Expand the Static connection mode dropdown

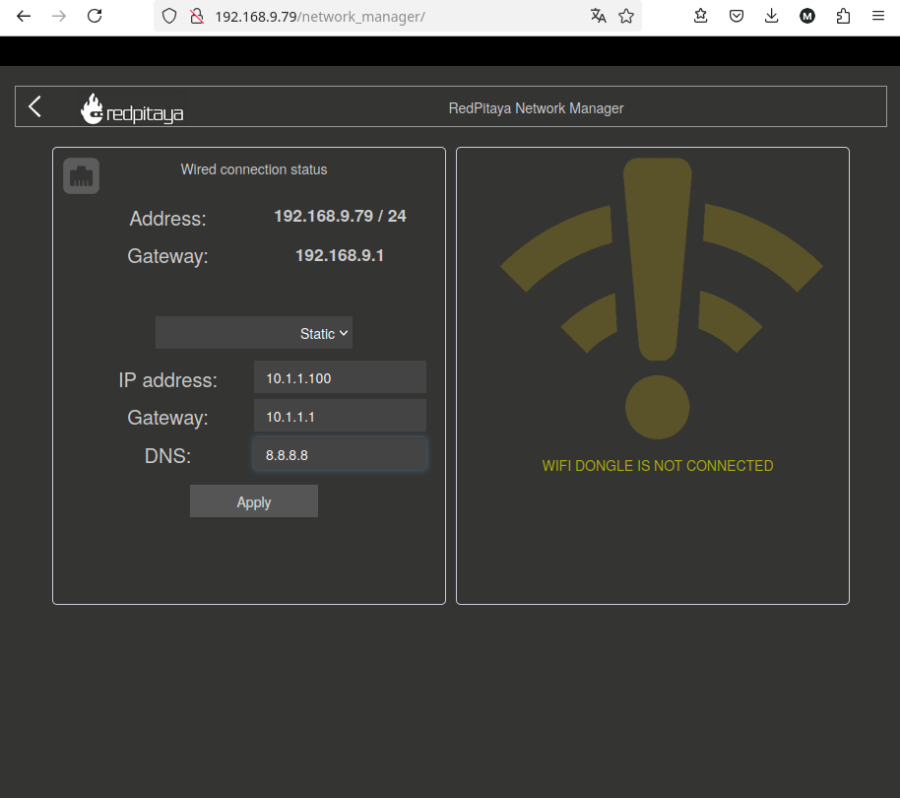(x=254, y=333)
